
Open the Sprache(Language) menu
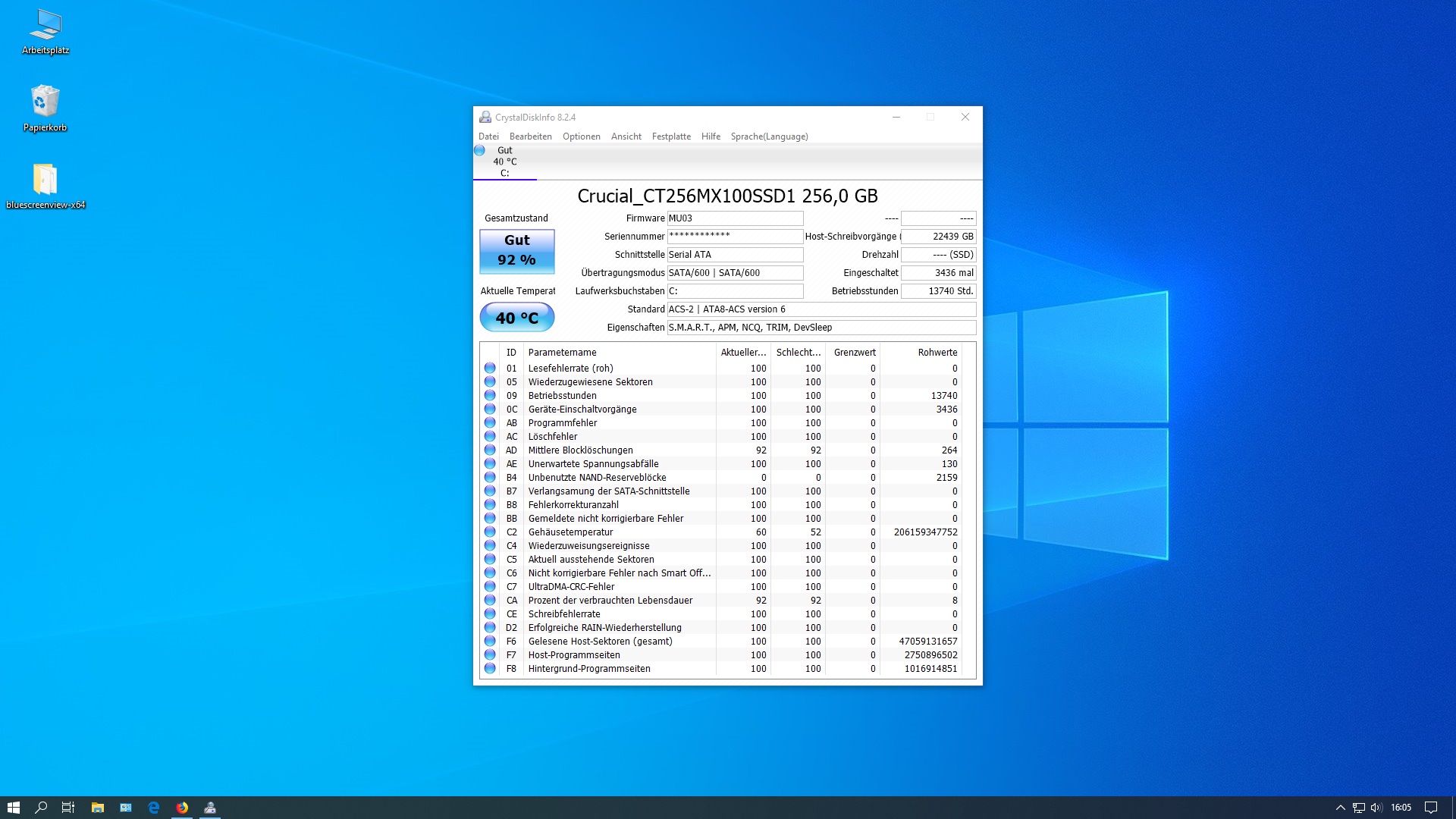coord(769,136)
